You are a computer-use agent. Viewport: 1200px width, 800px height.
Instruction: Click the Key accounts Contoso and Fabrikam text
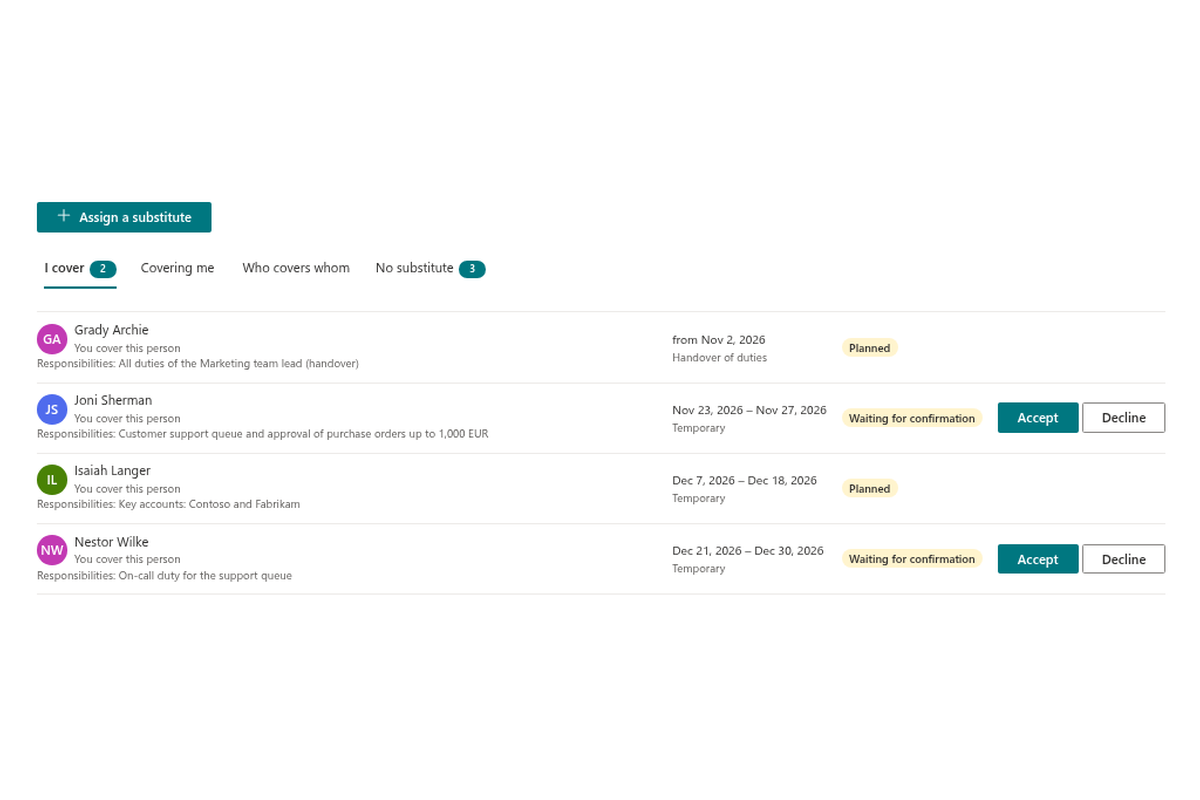click(x=168, y=504)
